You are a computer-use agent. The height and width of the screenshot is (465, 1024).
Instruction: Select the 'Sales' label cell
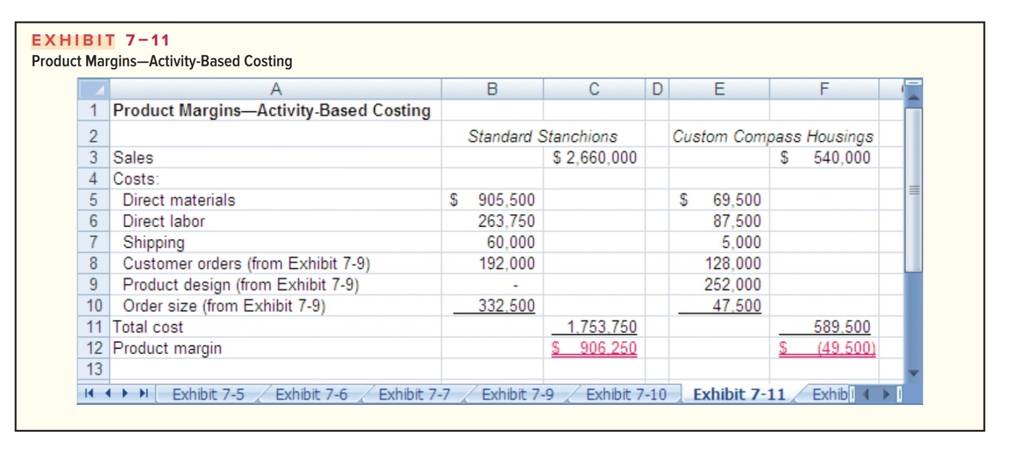[x=275, y=157]
